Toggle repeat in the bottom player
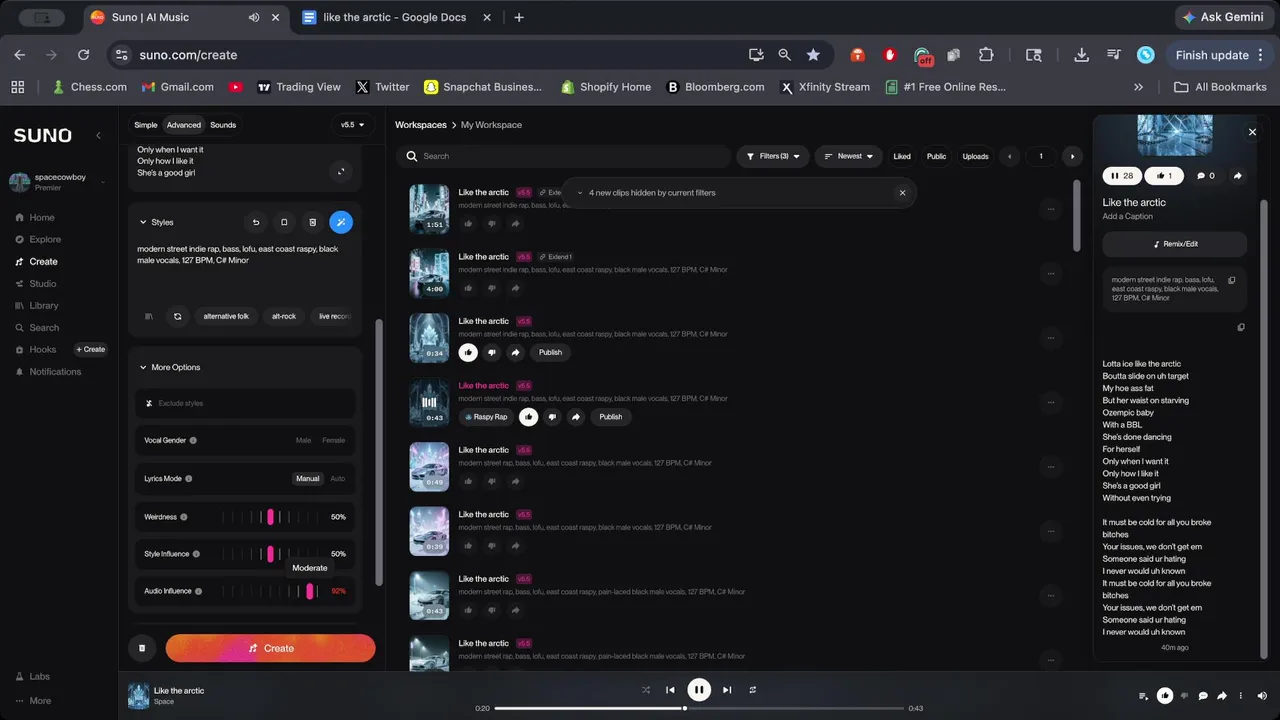 [753, 690]
